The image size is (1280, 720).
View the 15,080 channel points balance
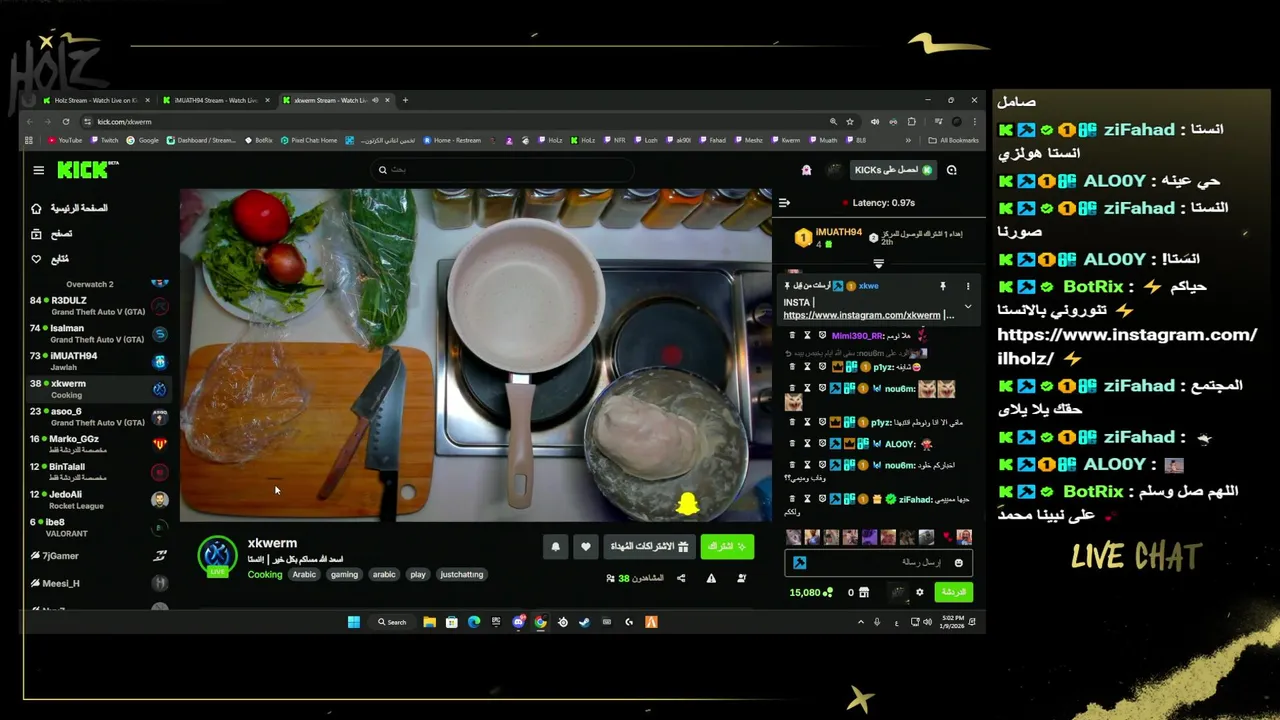(811, 592)
